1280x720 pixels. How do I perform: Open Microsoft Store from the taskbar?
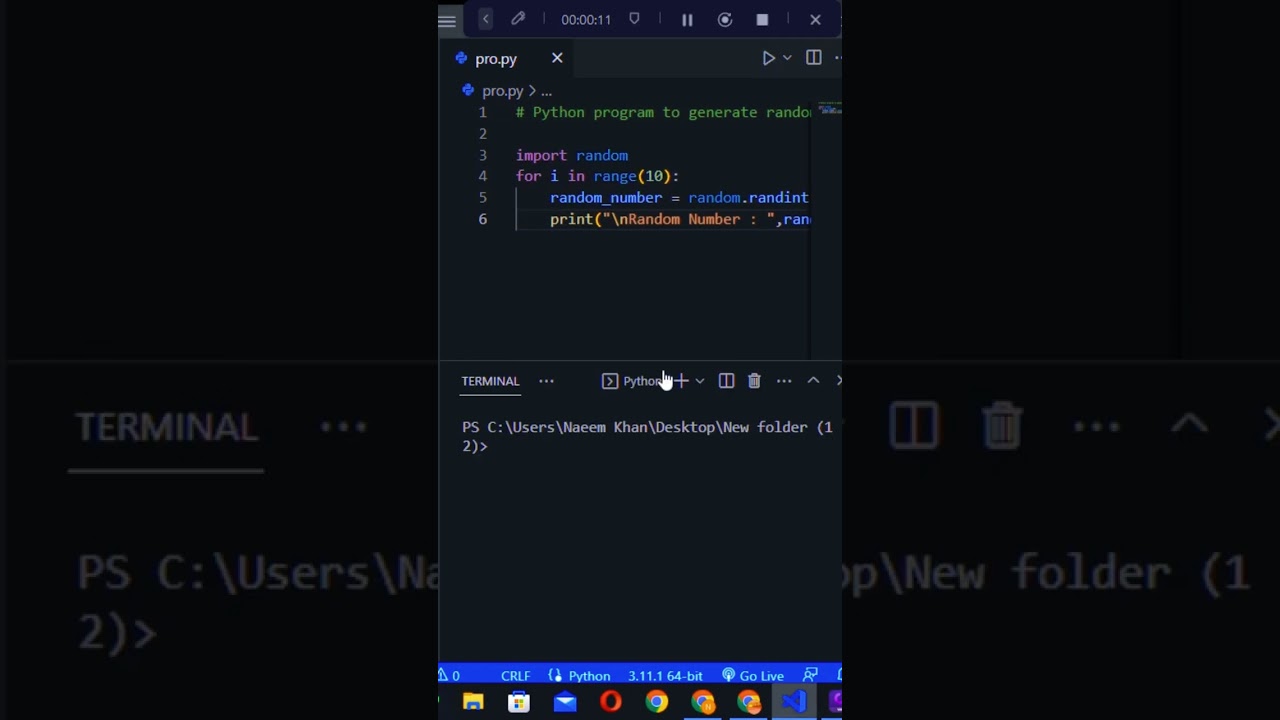(519, 702)
